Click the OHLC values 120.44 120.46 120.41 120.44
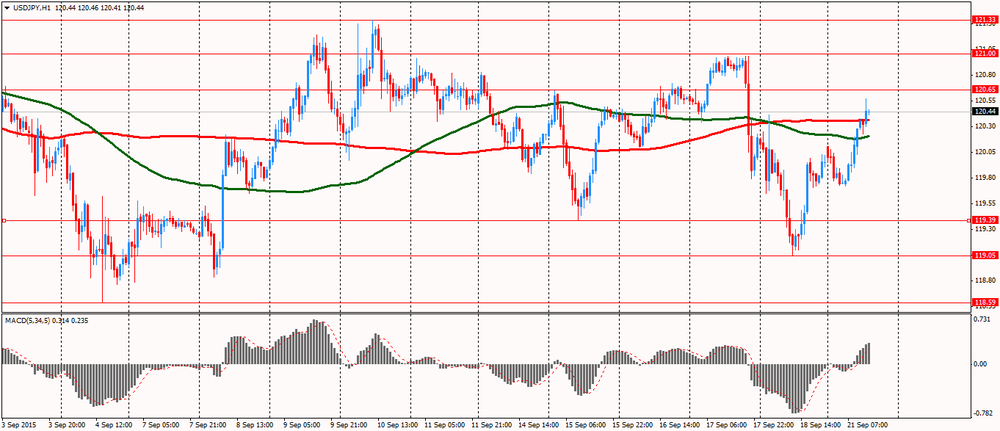Image resolution: width=1000 pixels, height=431 pixels. pos(100,6)
